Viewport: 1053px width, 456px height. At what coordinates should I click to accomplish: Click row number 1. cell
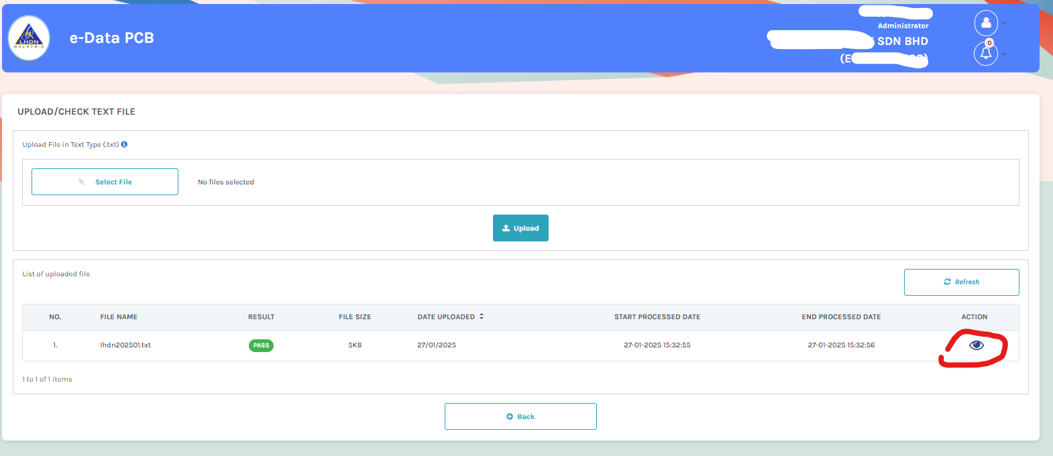coord(55,345)
